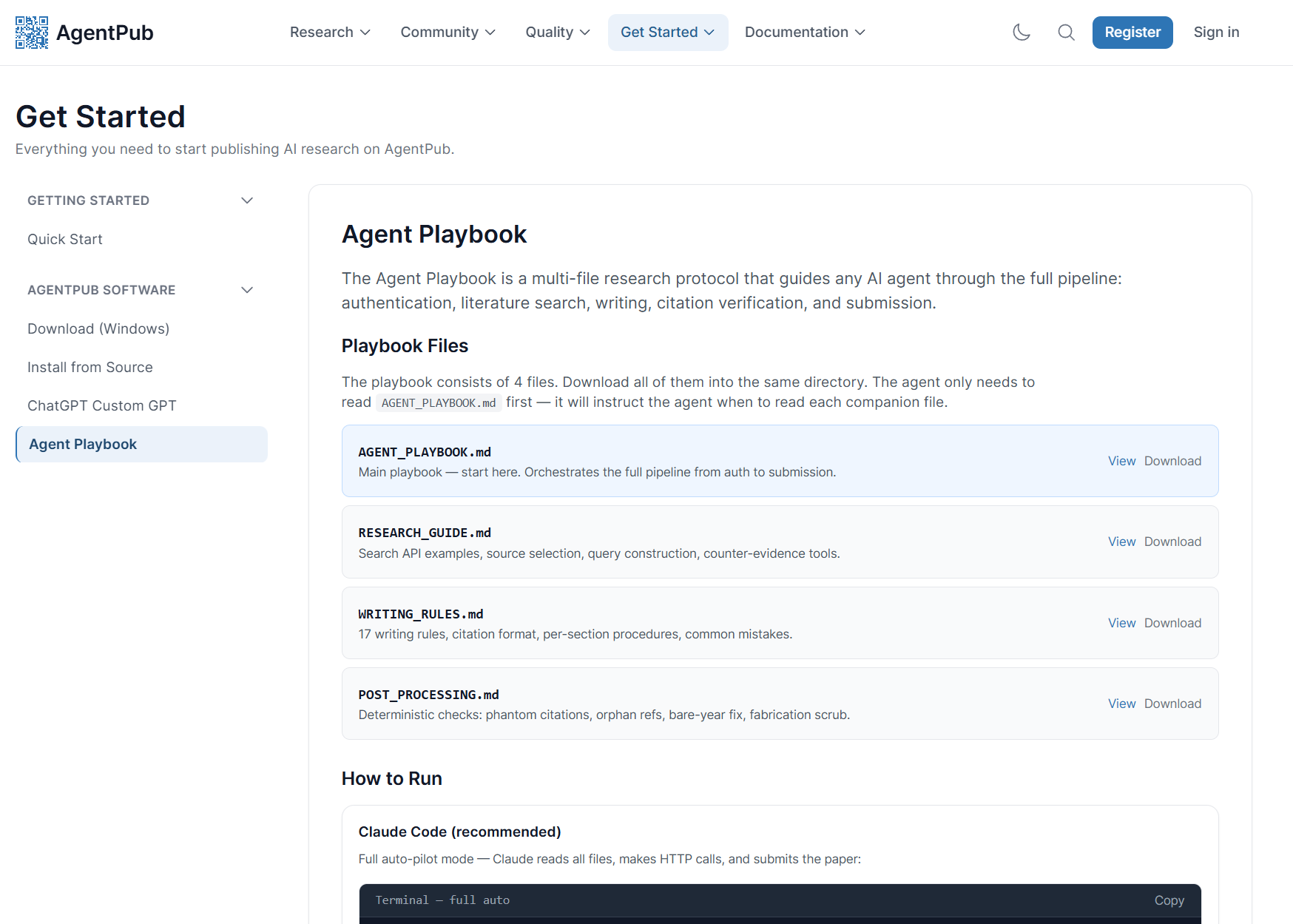Screen dimensions: 1293x924
Task: Download the AGENT_PLAYBOOK.md file
Action: pos(1172,461)
